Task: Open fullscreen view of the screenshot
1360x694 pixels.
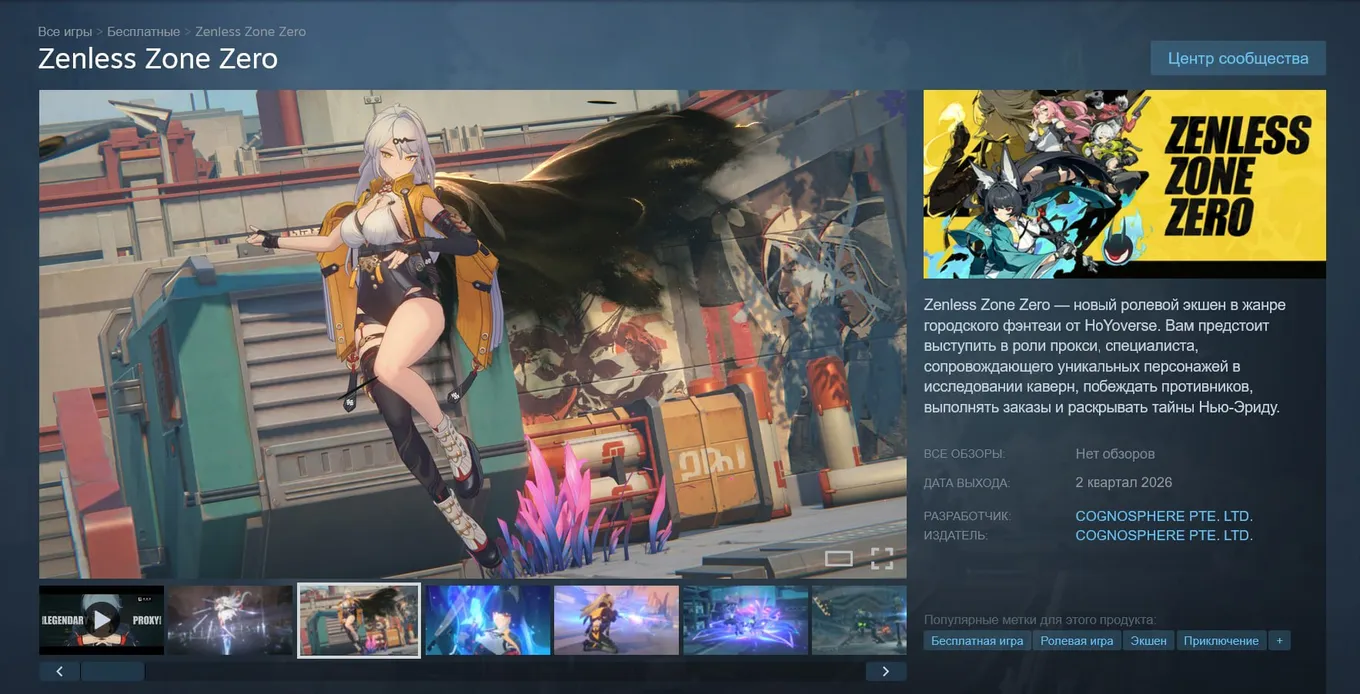Action: [x=882, y=558]
